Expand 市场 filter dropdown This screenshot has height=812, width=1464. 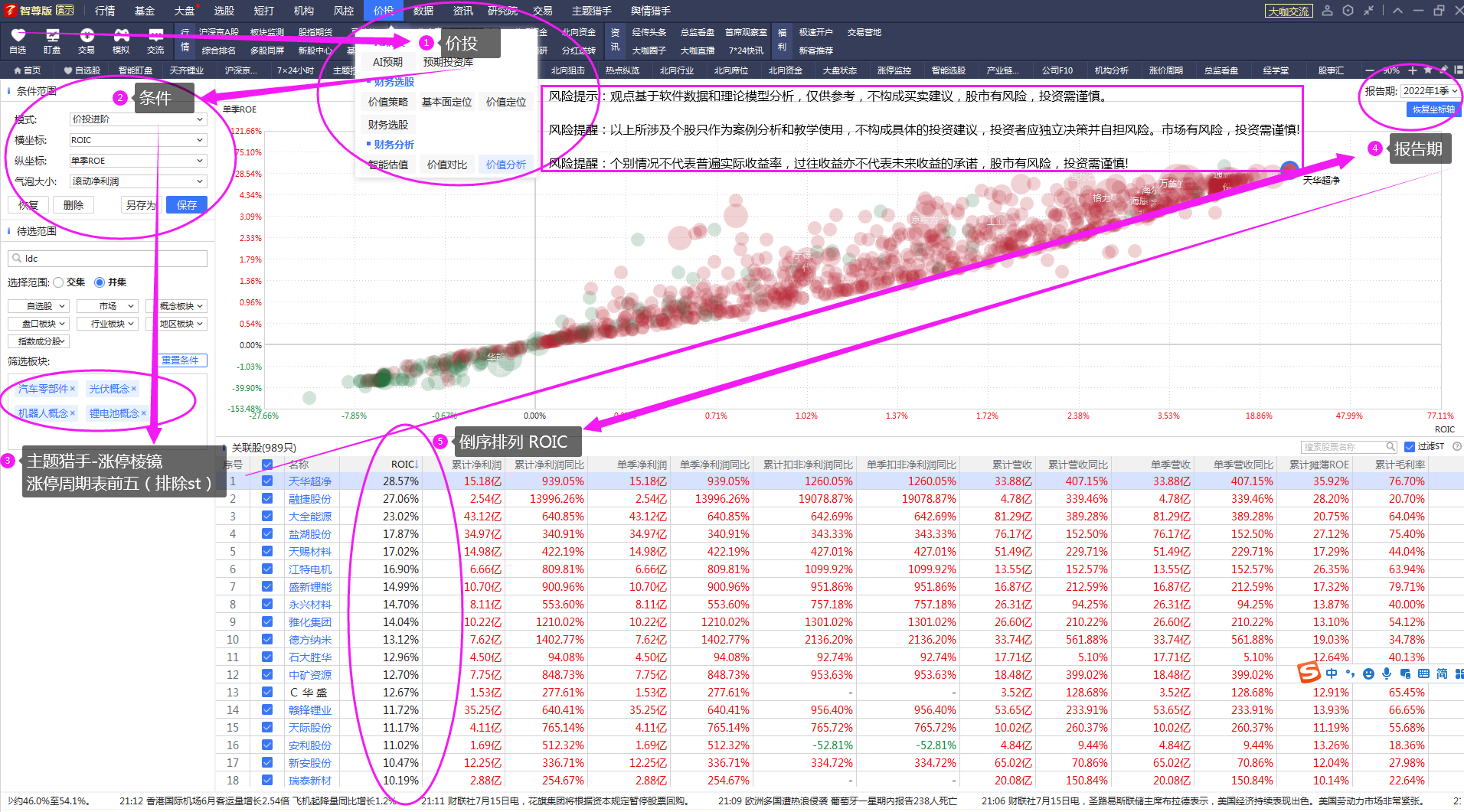coord(107,306)
